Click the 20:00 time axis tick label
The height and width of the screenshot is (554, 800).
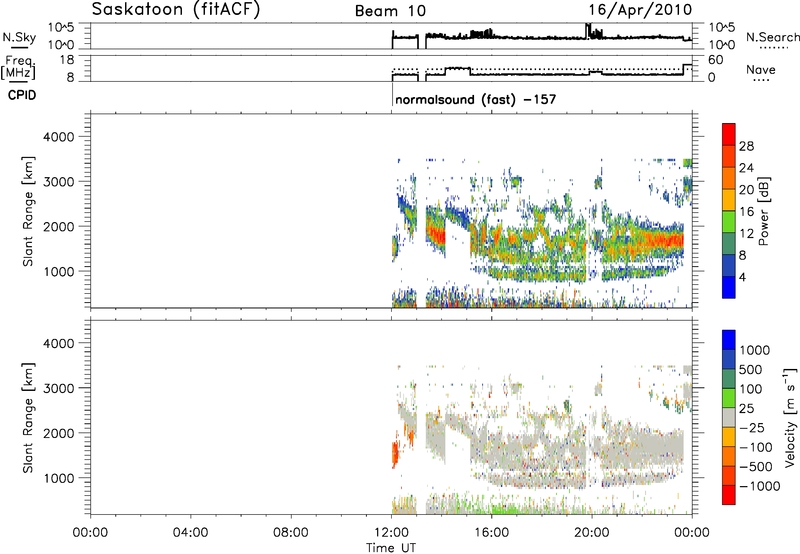592,533
